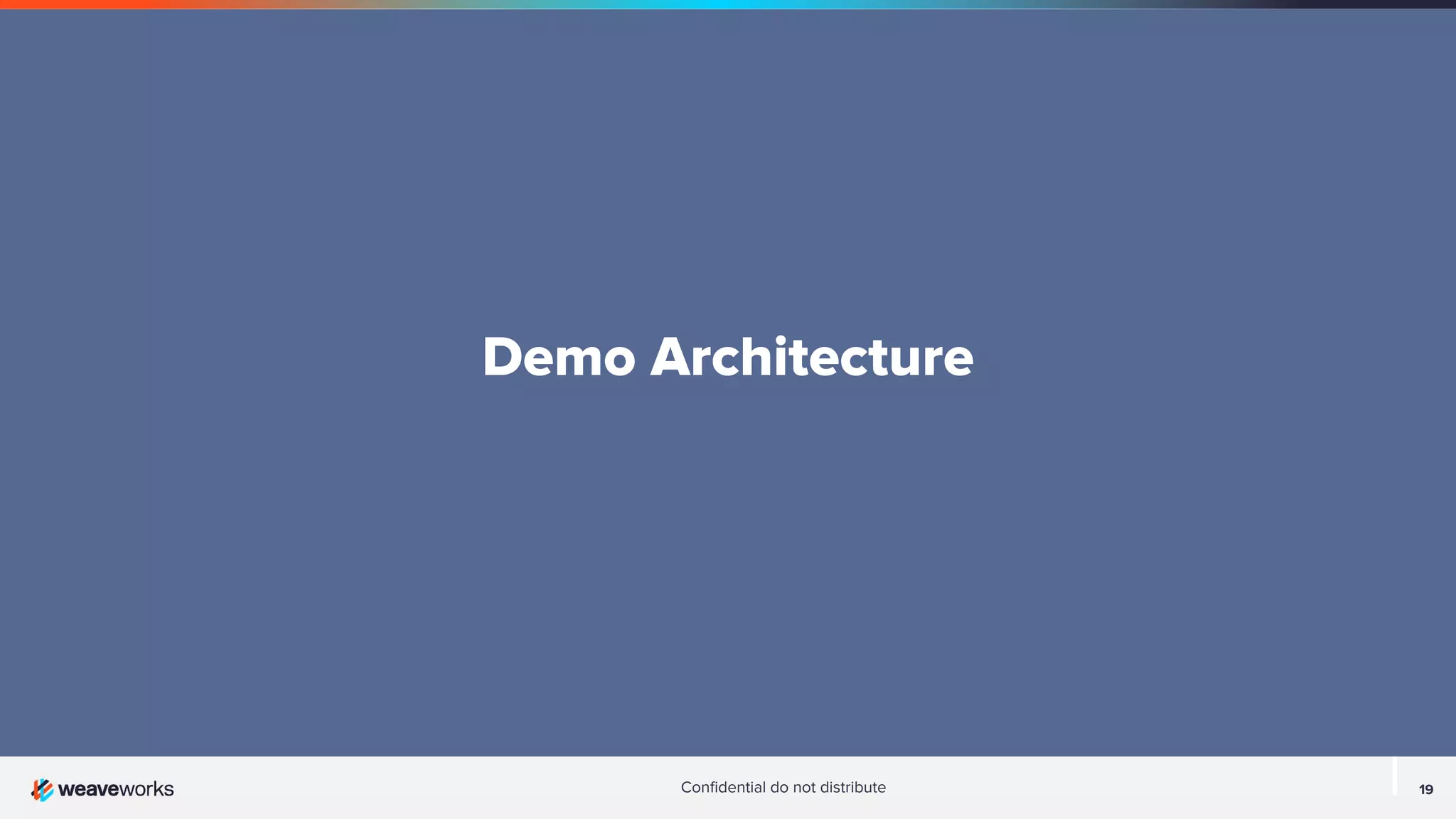Click the "weaveworks" wordmark text

point(116,789)
